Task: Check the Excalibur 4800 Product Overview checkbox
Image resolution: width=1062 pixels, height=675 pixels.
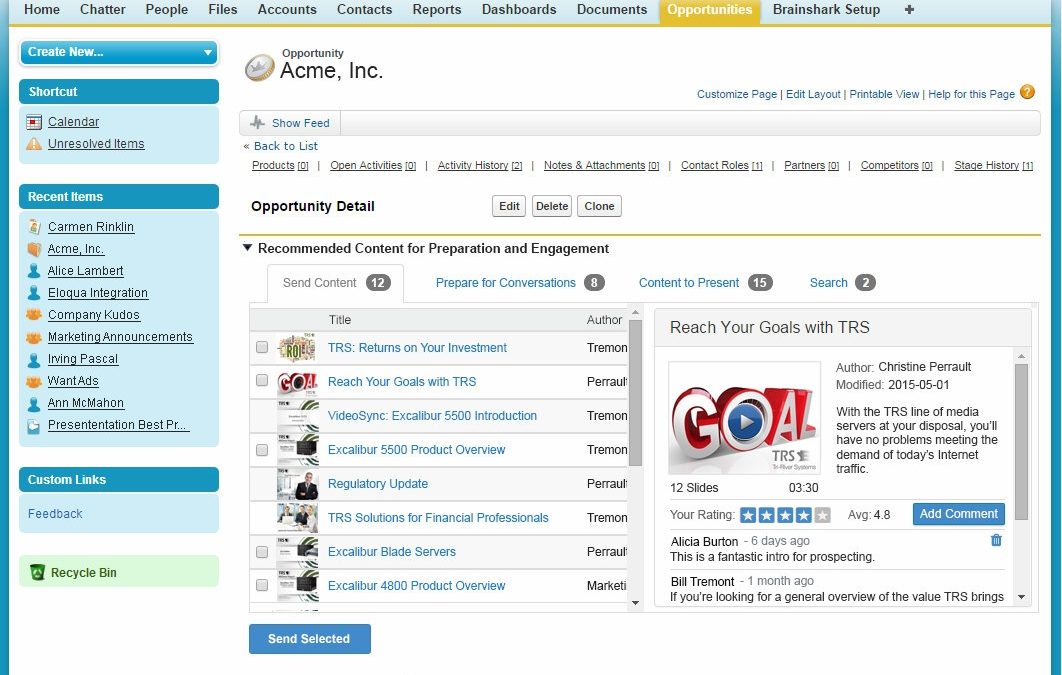Action: 262,585
